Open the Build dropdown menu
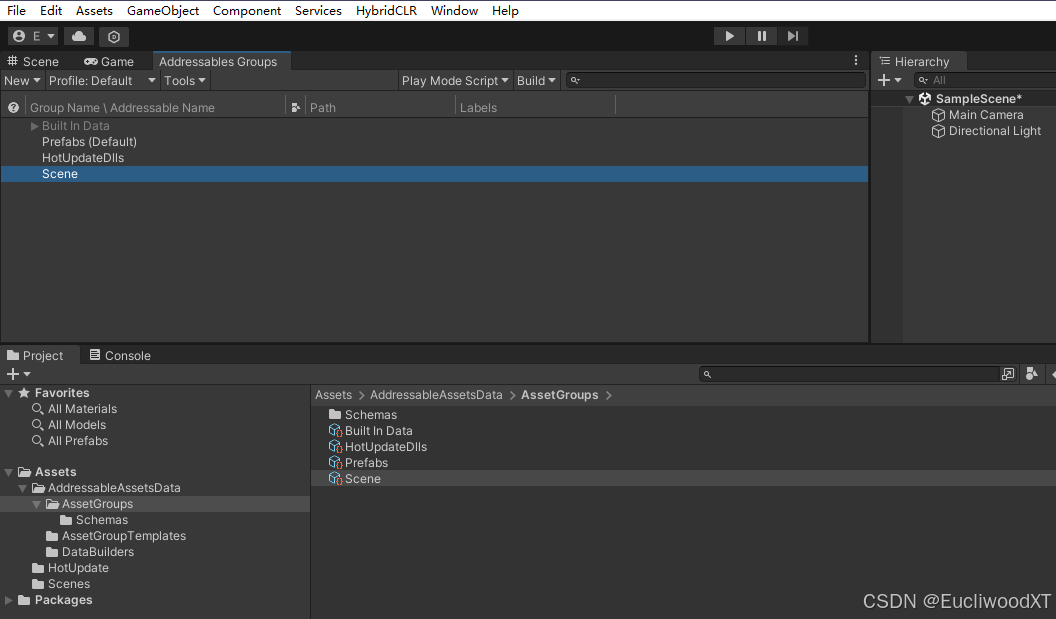The image size is (1056, 619). click(x=536, y=80)
